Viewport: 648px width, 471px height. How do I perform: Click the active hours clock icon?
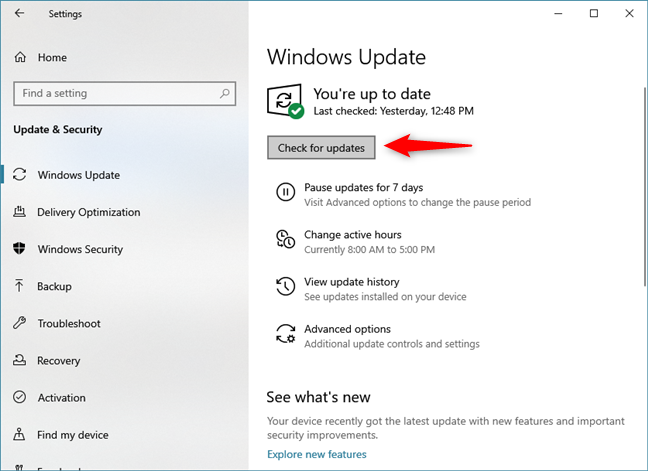point(285,239)
